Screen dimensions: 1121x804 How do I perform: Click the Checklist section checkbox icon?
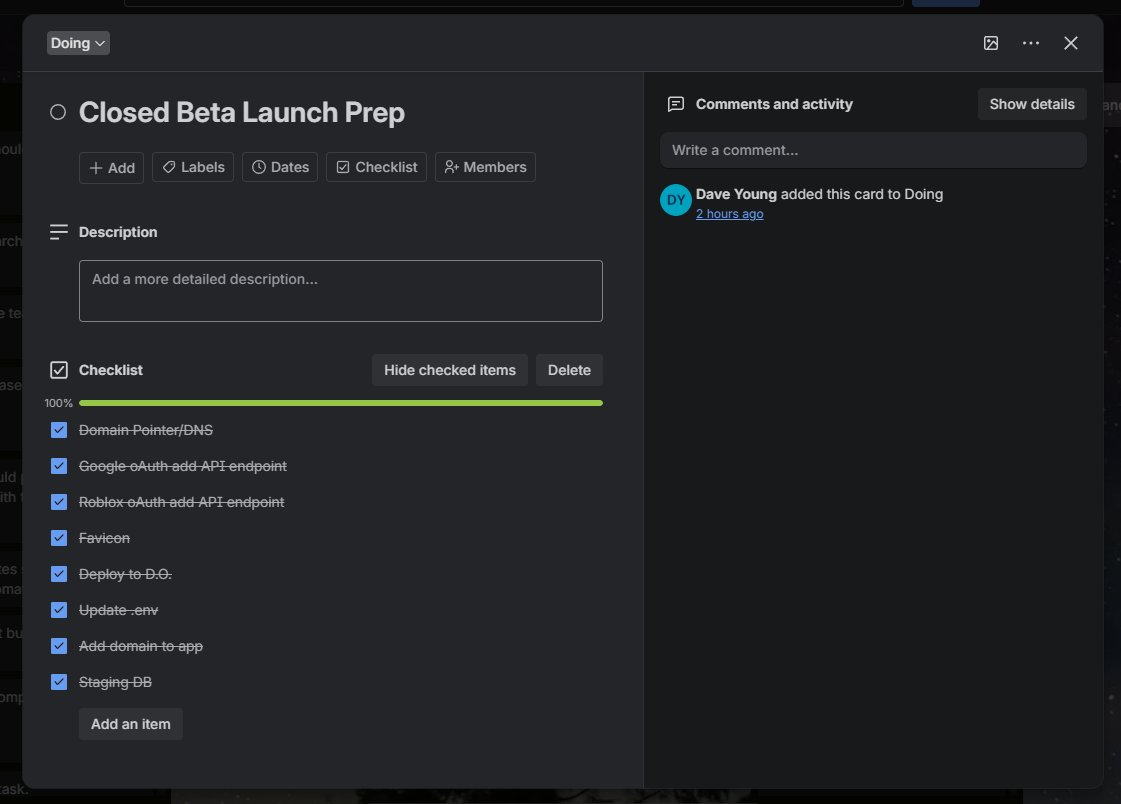(x=59, y=370)
